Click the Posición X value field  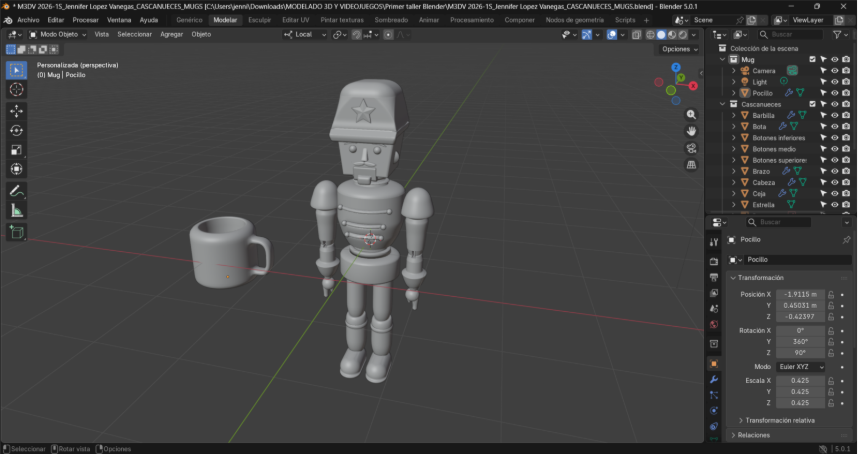(801, 294)
